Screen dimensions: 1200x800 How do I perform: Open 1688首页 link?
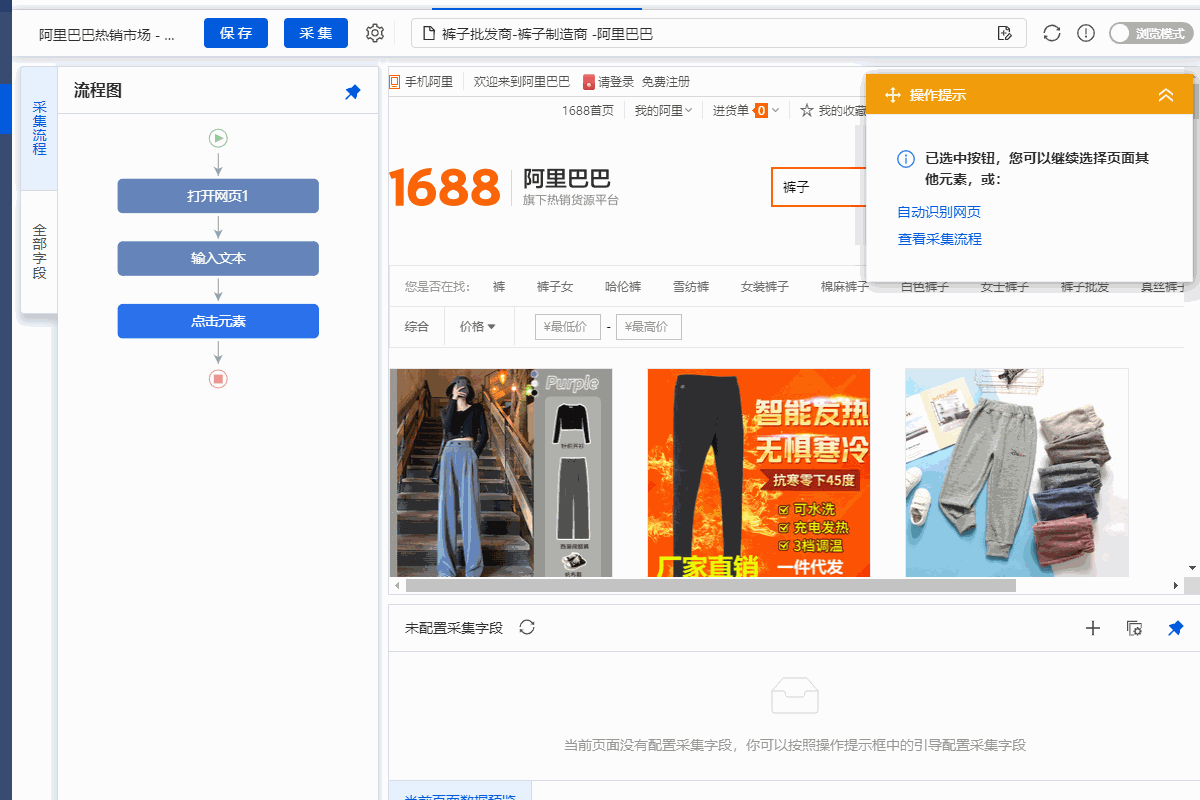click(588, 111)
